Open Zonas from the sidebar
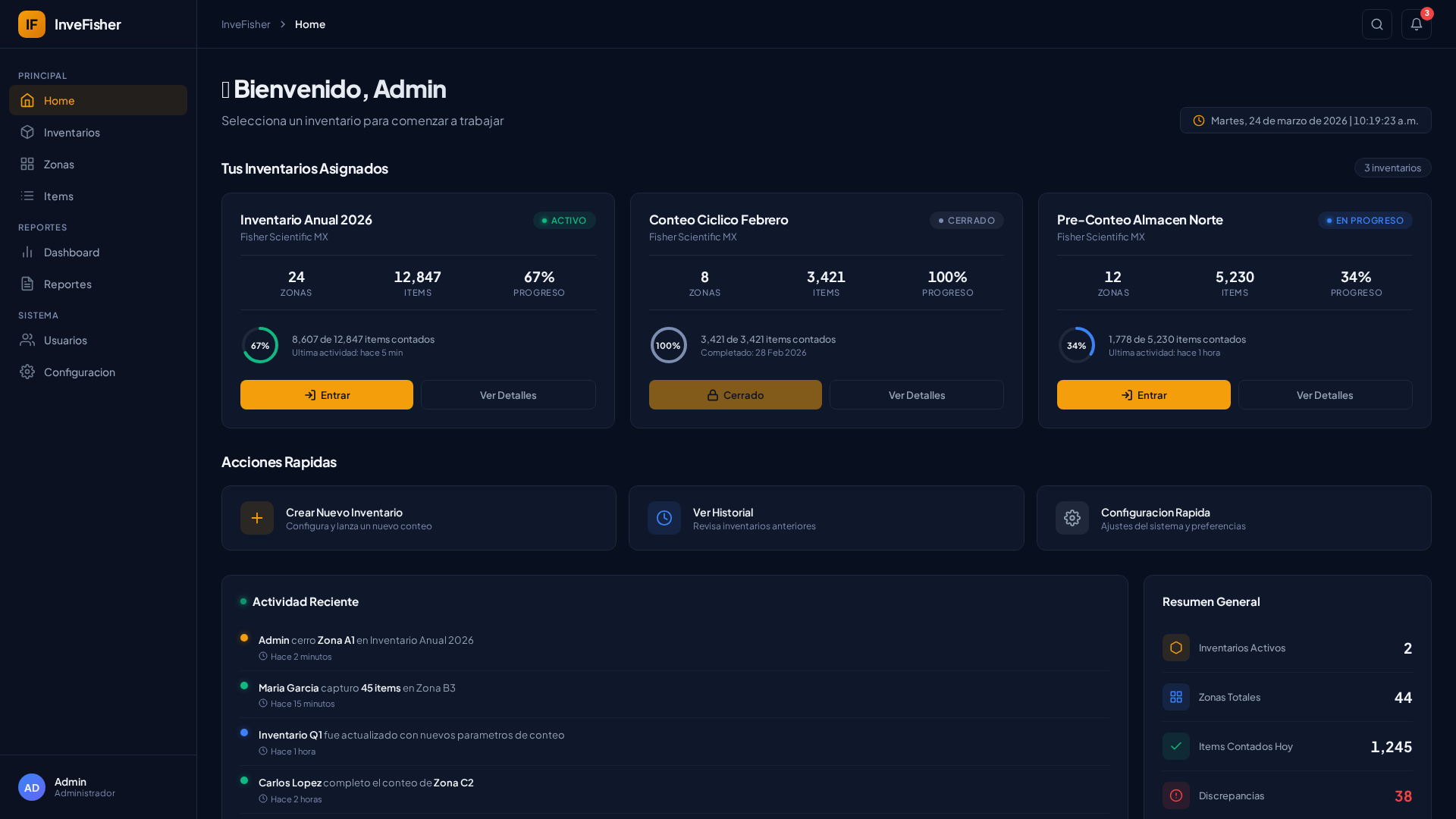The height and width of the screenshot is (819, 1456). tap(58, 165)
